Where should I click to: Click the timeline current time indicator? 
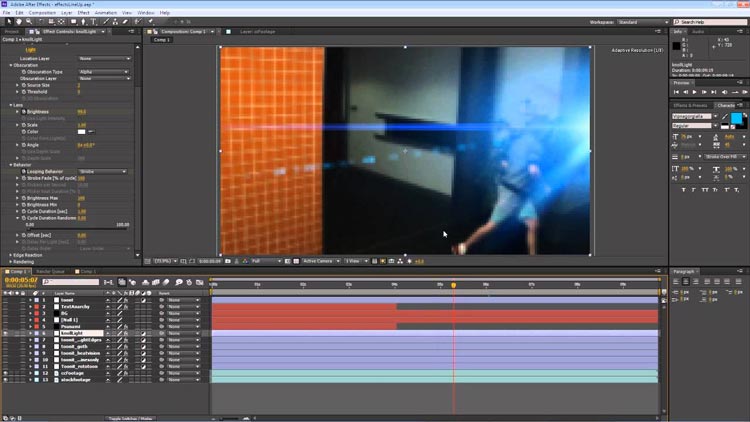(x=453, y=285)
